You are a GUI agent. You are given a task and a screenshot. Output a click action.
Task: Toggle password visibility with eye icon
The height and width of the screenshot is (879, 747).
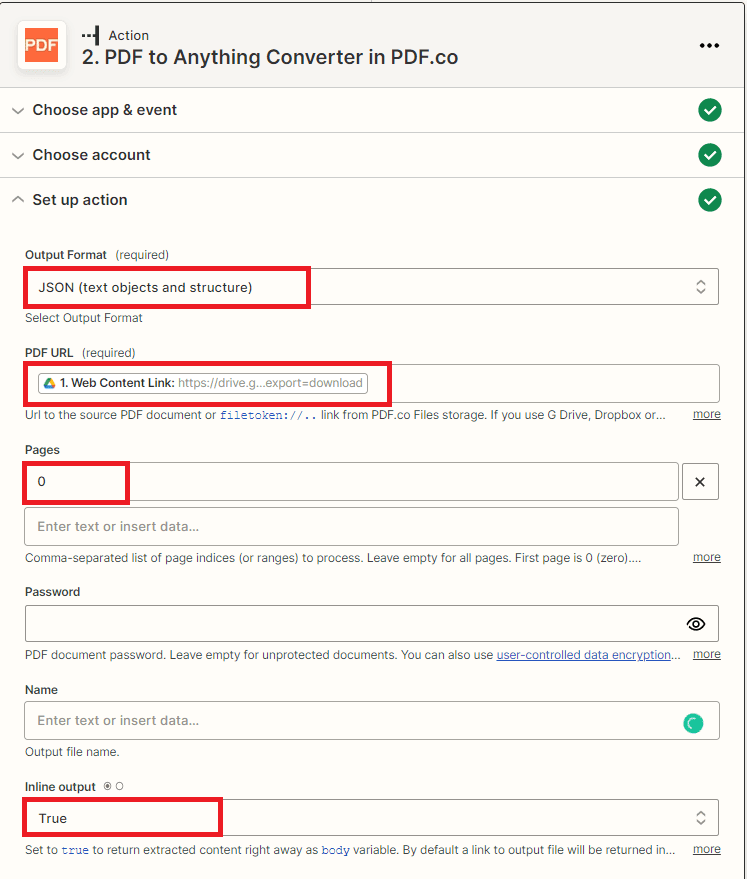point(695,624)
